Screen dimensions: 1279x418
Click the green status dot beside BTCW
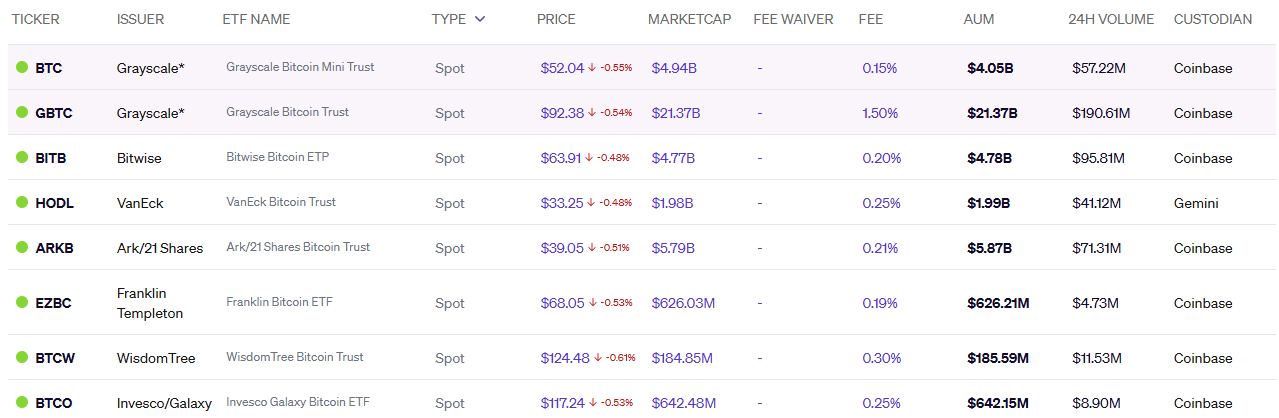tap(22, 358)
